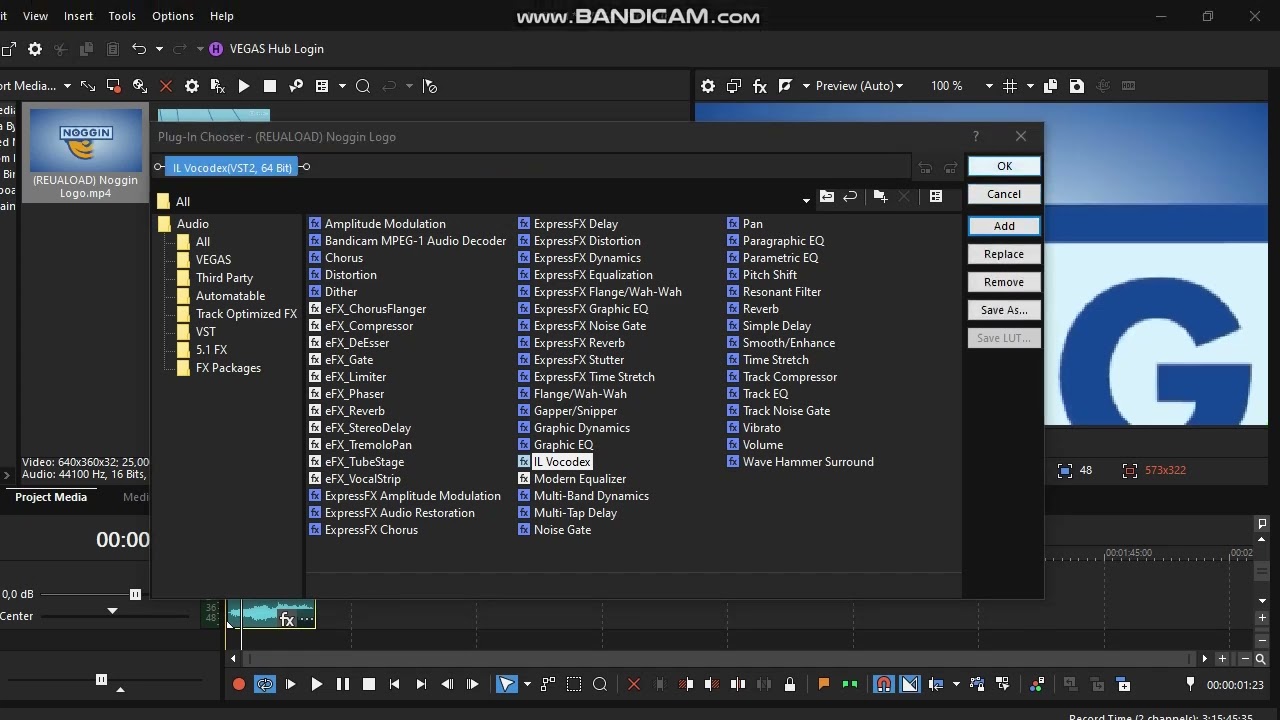The image size is (1280, 720).
Task: Select the VEGAS folder in tree
Action: (213, 260)
